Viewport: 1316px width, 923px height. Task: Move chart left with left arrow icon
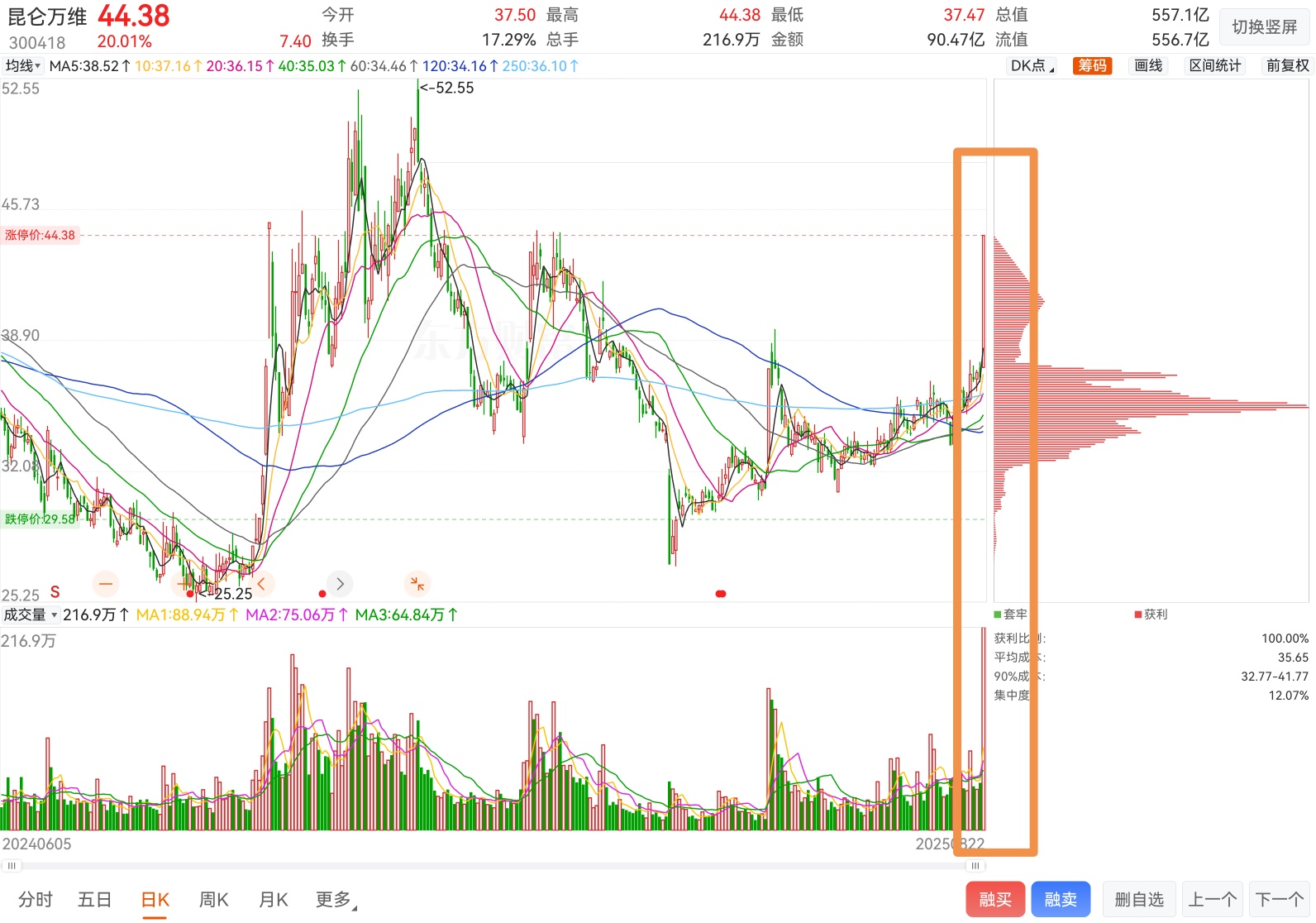click(261, 584)
